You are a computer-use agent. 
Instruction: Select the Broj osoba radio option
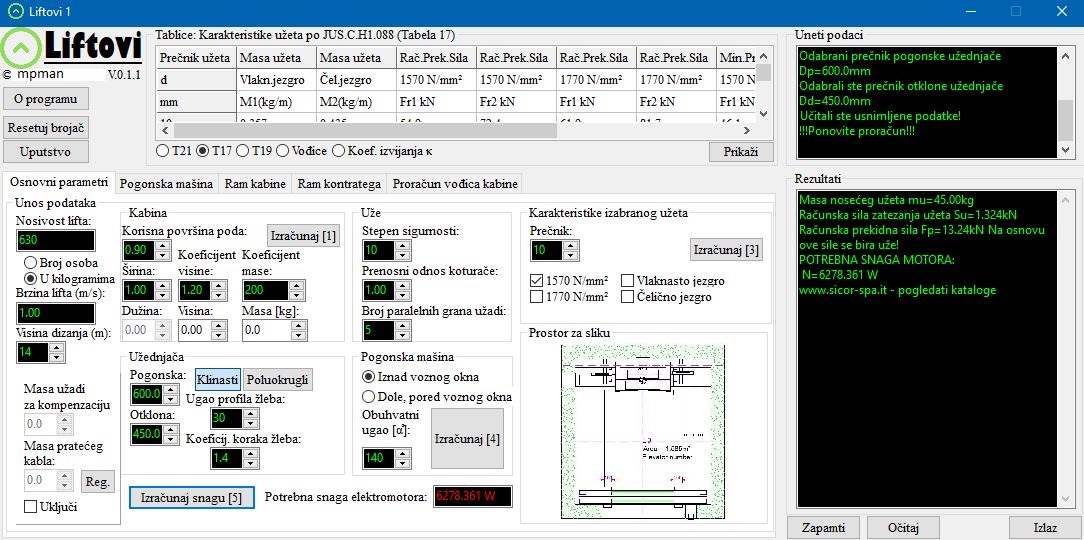30,263
